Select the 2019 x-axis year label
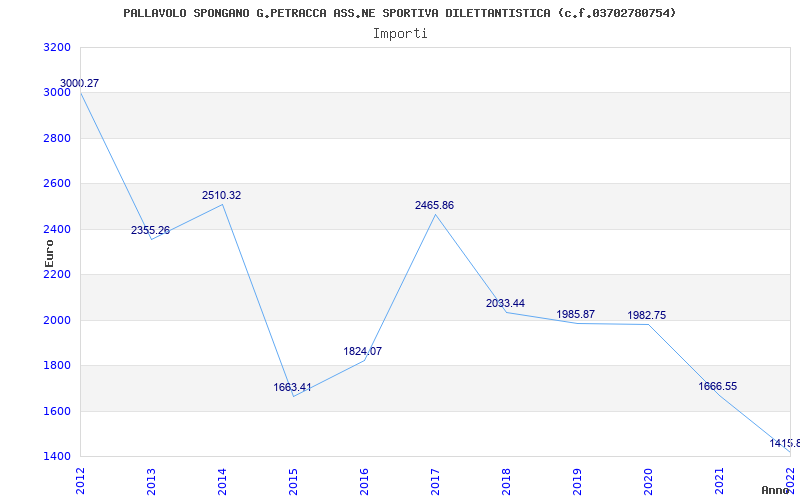The width and height of the screenshot is (800, 500). coord(577,480)
